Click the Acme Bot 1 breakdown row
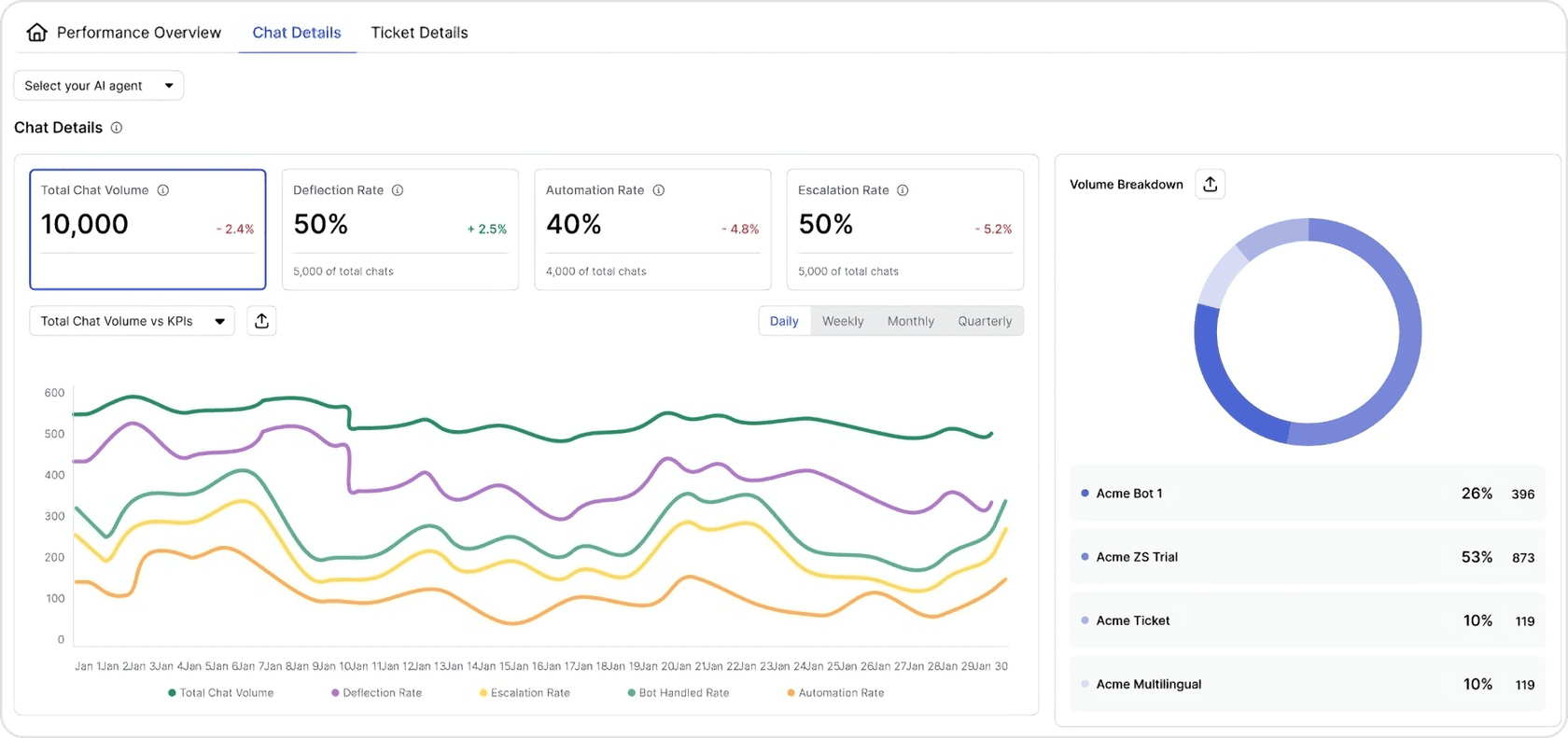Viewport: 1568px width, 738px height. (x=1307, y=494)
